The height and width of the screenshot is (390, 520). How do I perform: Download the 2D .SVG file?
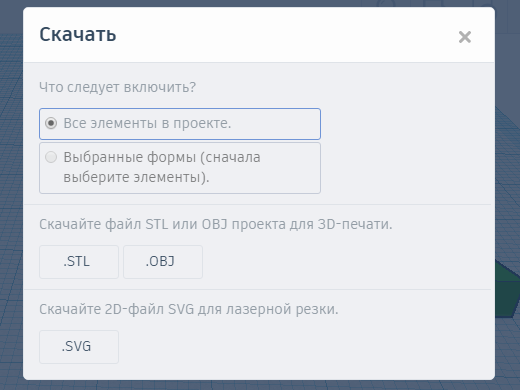(79, 347)
